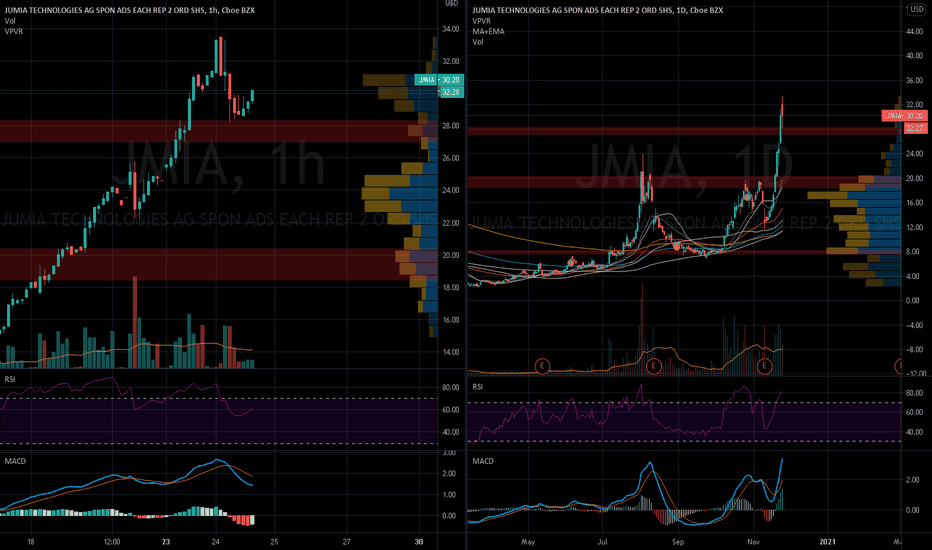
Task: Click the Sep label on 1D time axis
Action: pos(678,542)
